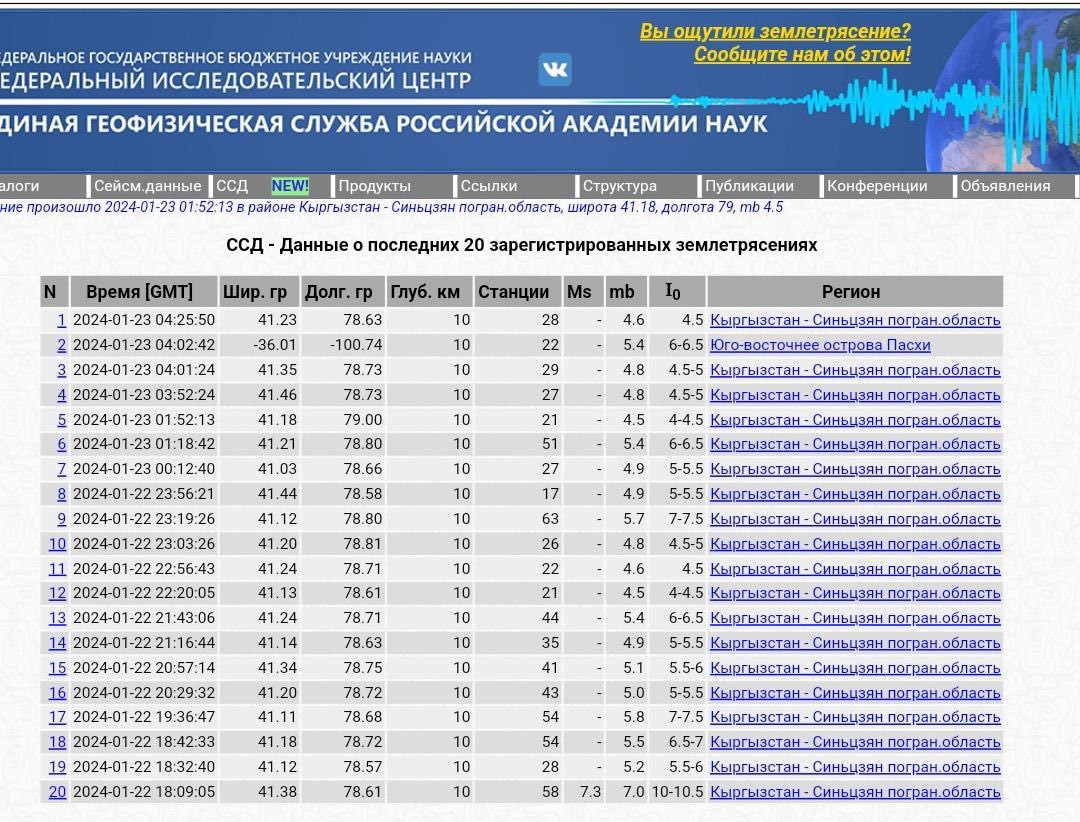This screenshot has width=1080, height=822.
Task: Open the region link for the 18:09:05 event
Action: pos(855,792)
